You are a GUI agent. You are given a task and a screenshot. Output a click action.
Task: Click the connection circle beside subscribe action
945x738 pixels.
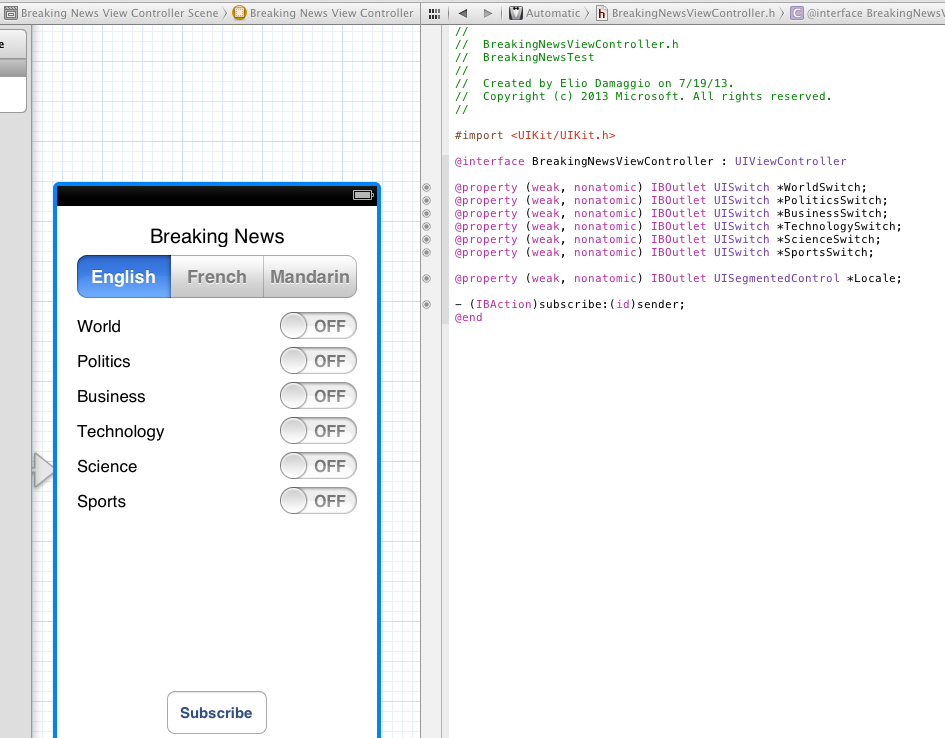[427, 304]
